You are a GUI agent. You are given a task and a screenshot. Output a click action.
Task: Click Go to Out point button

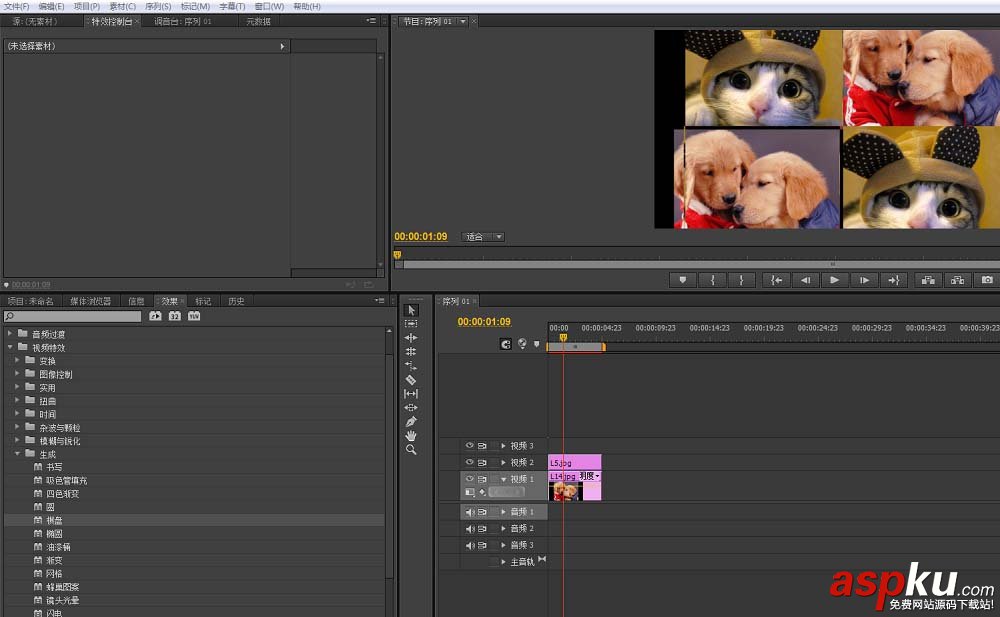click(x=893, y=280)
